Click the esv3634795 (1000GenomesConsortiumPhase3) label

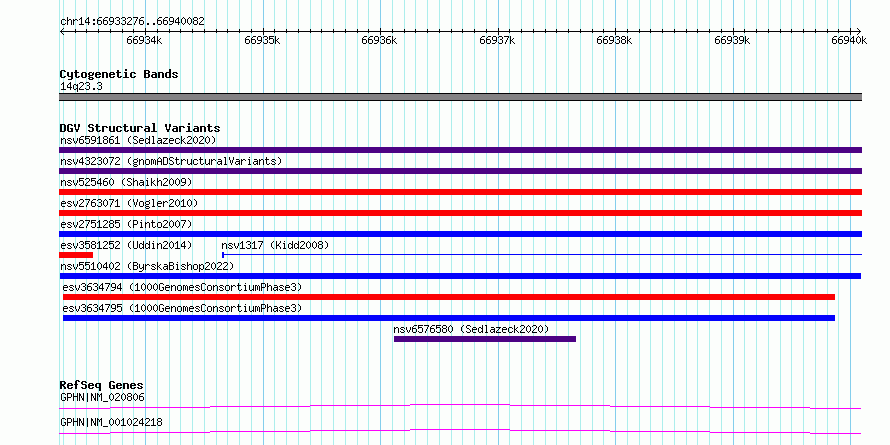coord(182,308)
